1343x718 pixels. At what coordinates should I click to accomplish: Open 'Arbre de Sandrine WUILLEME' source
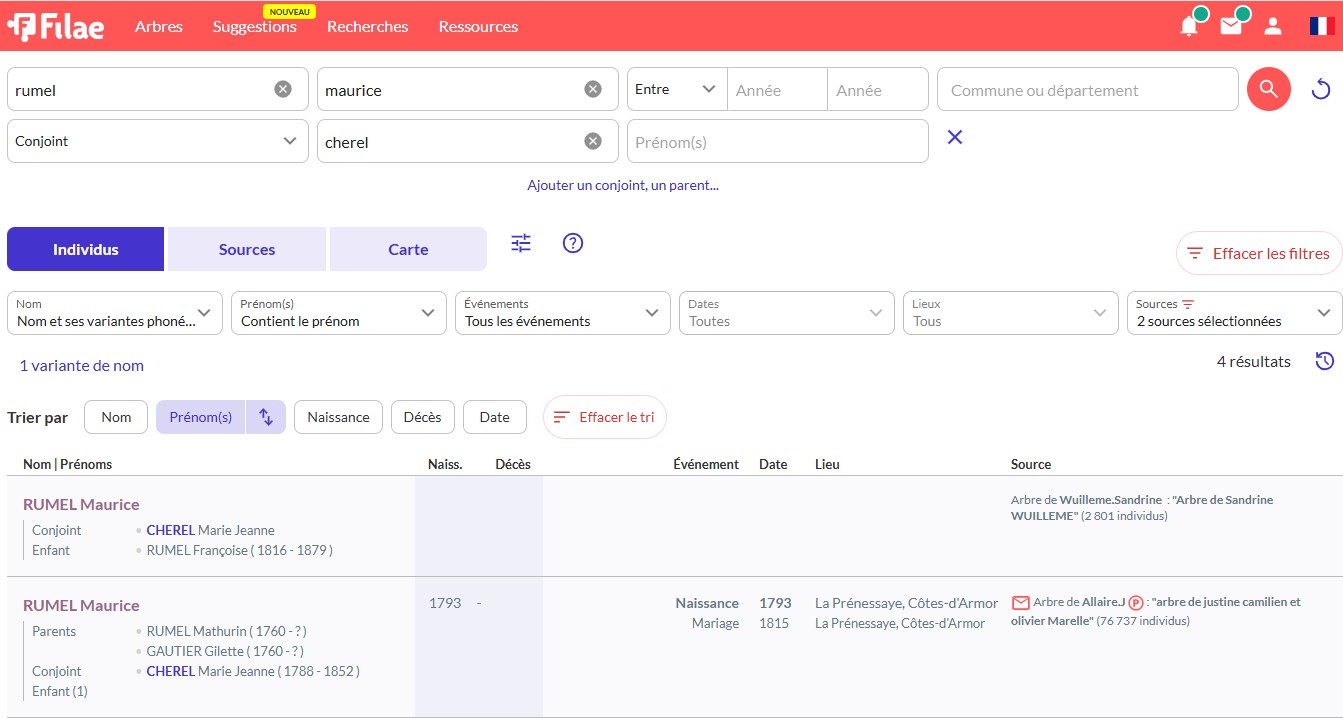[x=1142, y=507]
